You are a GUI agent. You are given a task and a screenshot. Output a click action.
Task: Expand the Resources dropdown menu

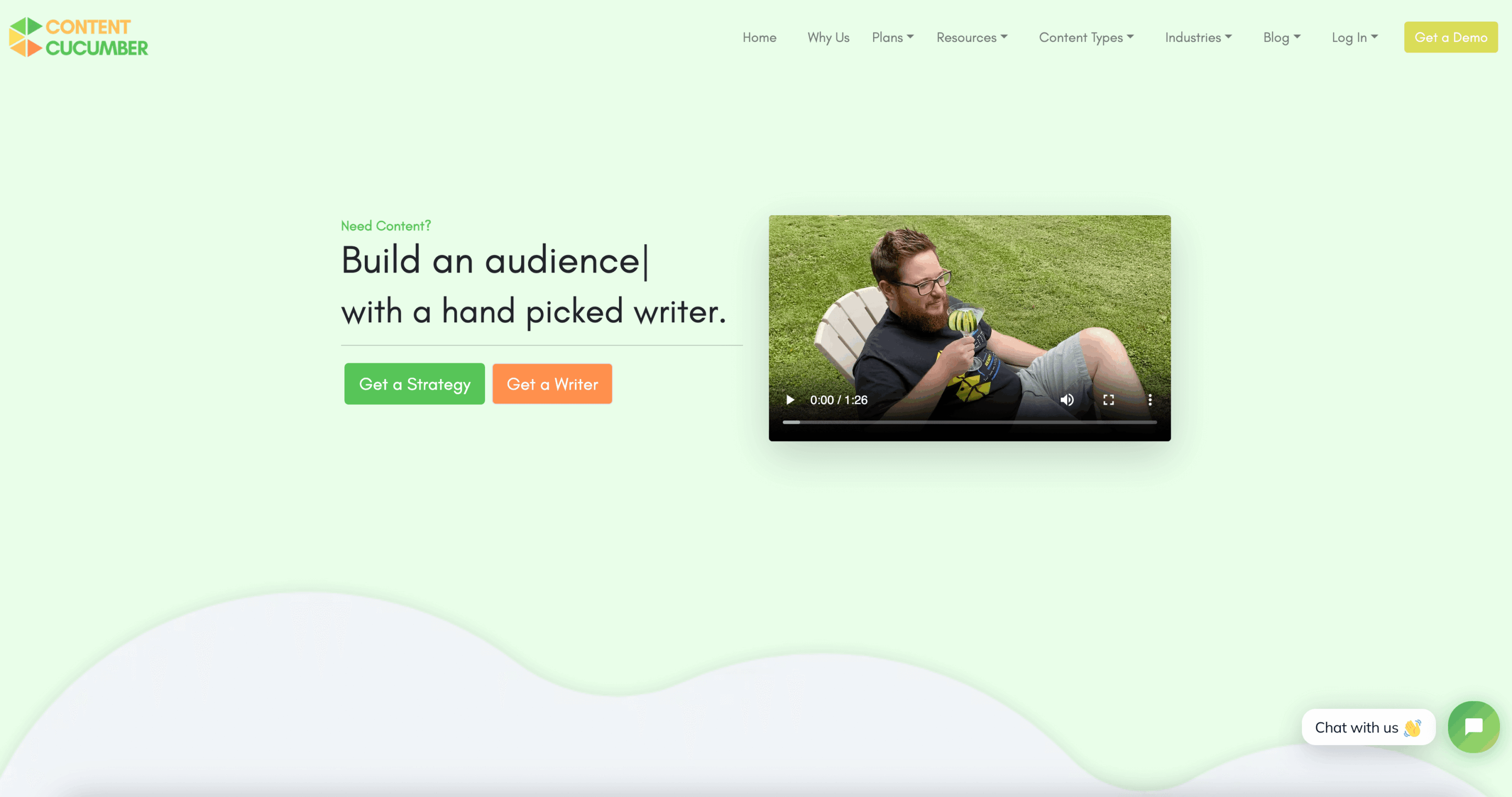tap(969, 37)
